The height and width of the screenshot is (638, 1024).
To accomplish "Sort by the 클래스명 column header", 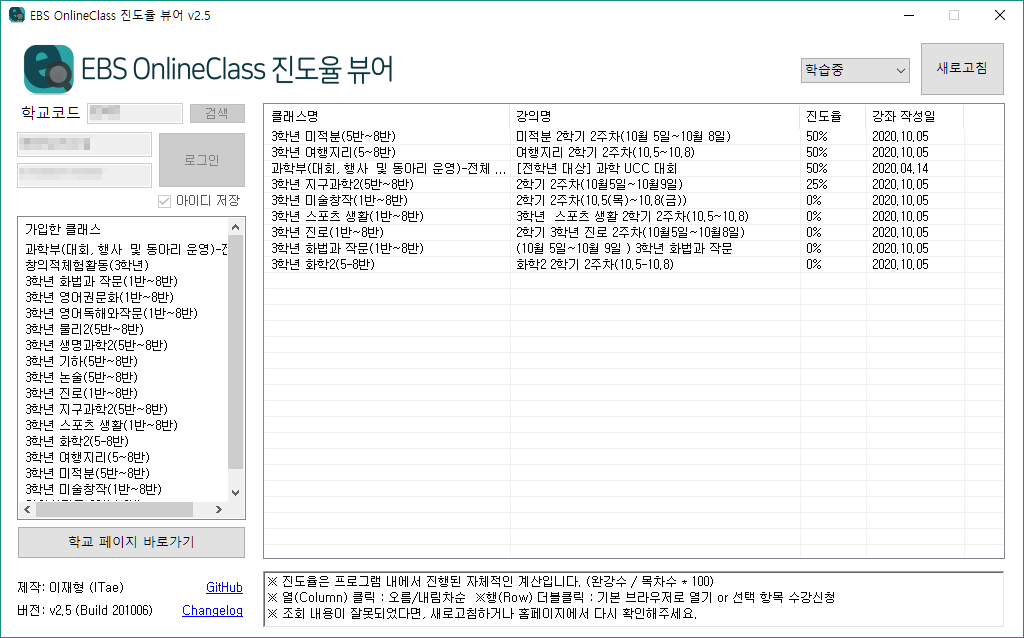I will 387,116.
